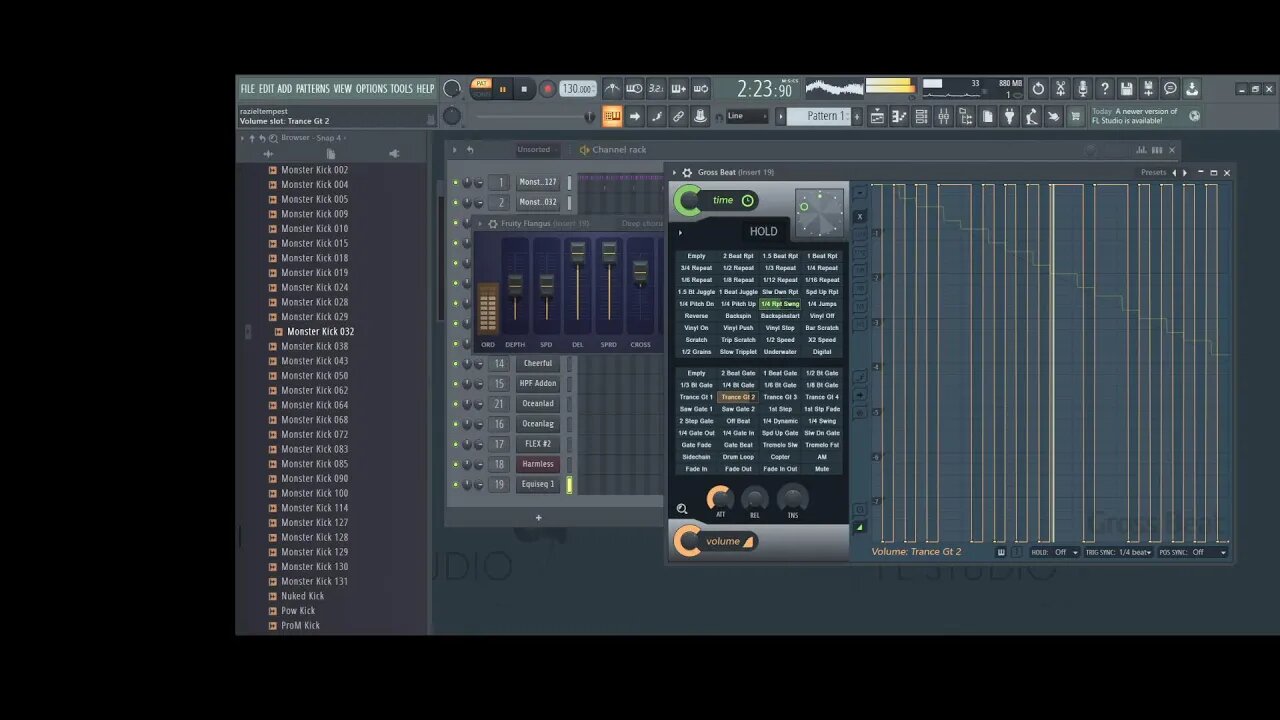Toggle mute LED for Harmless channel

pyautogui.click(x=455, y=465)
